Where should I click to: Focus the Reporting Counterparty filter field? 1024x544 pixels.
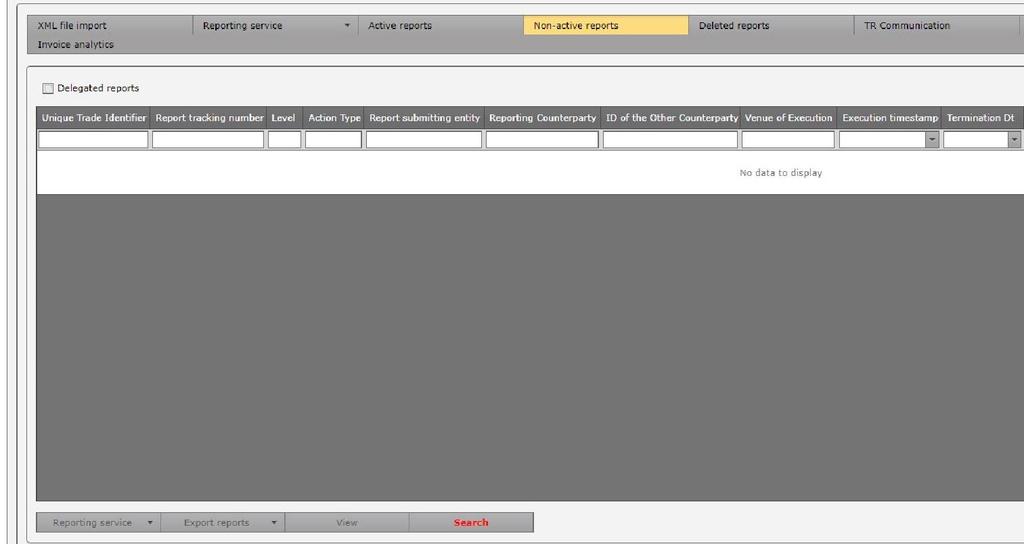[x=542, y=140]
